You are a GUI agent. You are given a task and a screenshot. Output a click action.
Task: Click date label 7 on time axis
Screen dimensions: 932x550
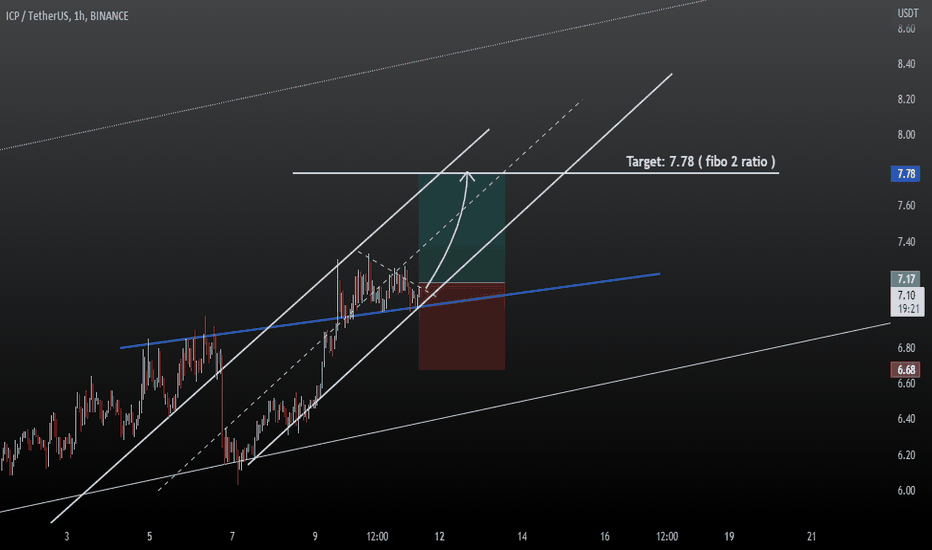click(232, 536)
